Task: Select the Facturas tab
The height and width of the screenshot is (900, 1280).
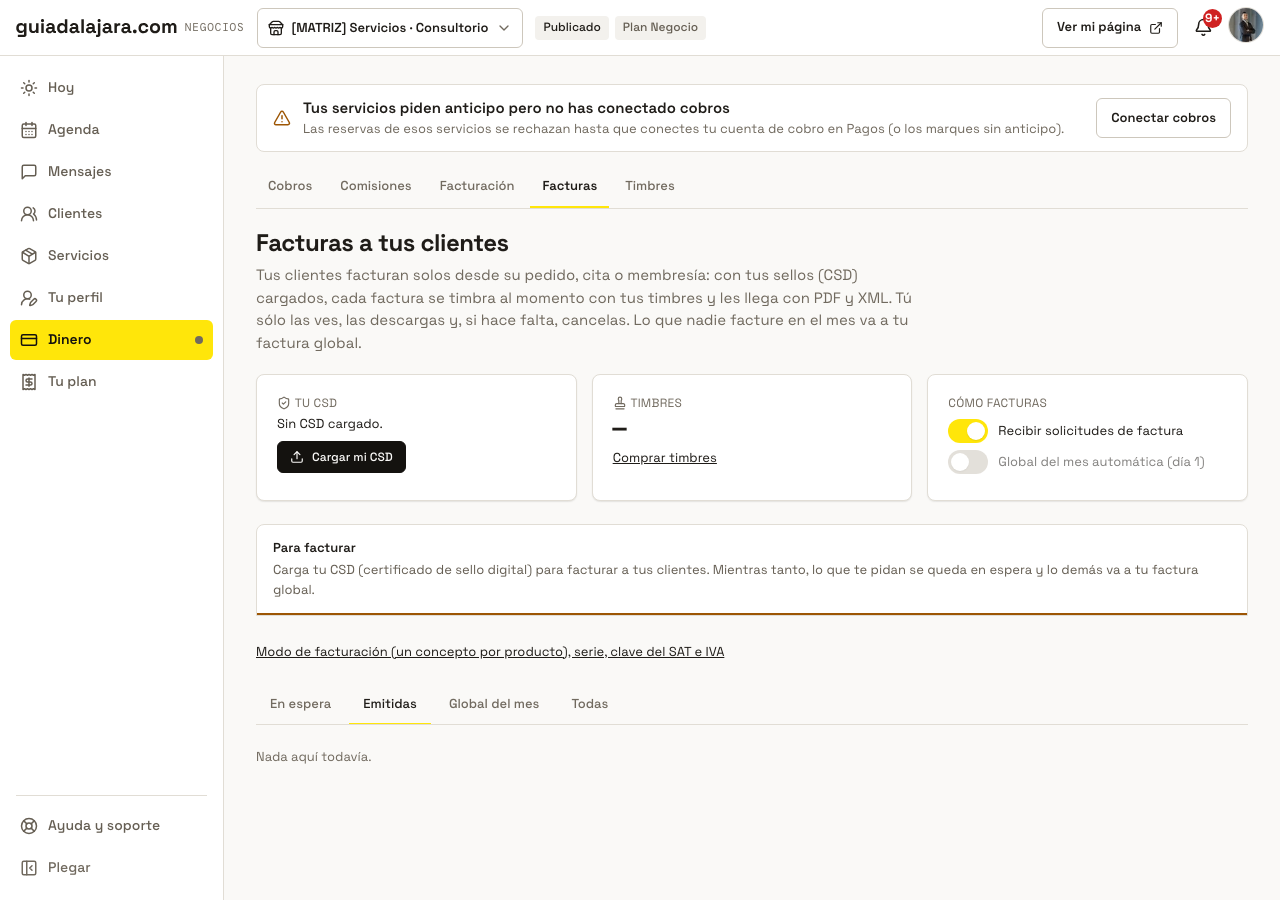Action: tap(570, 186)
